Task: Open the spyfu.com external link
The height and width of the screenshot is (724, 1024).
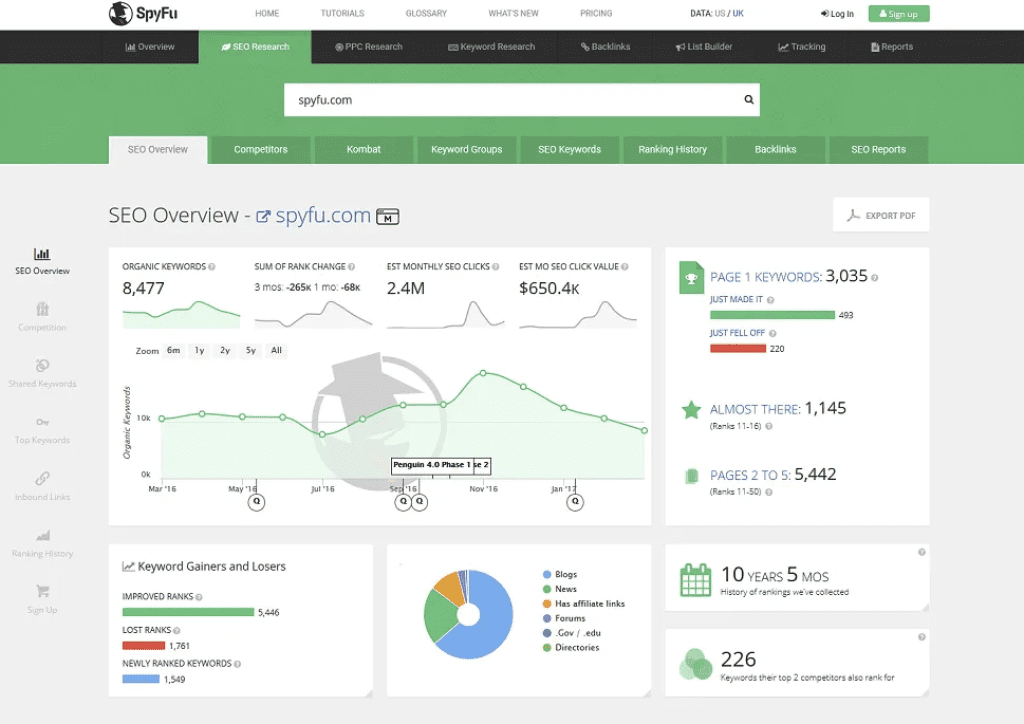Action: 263,216
